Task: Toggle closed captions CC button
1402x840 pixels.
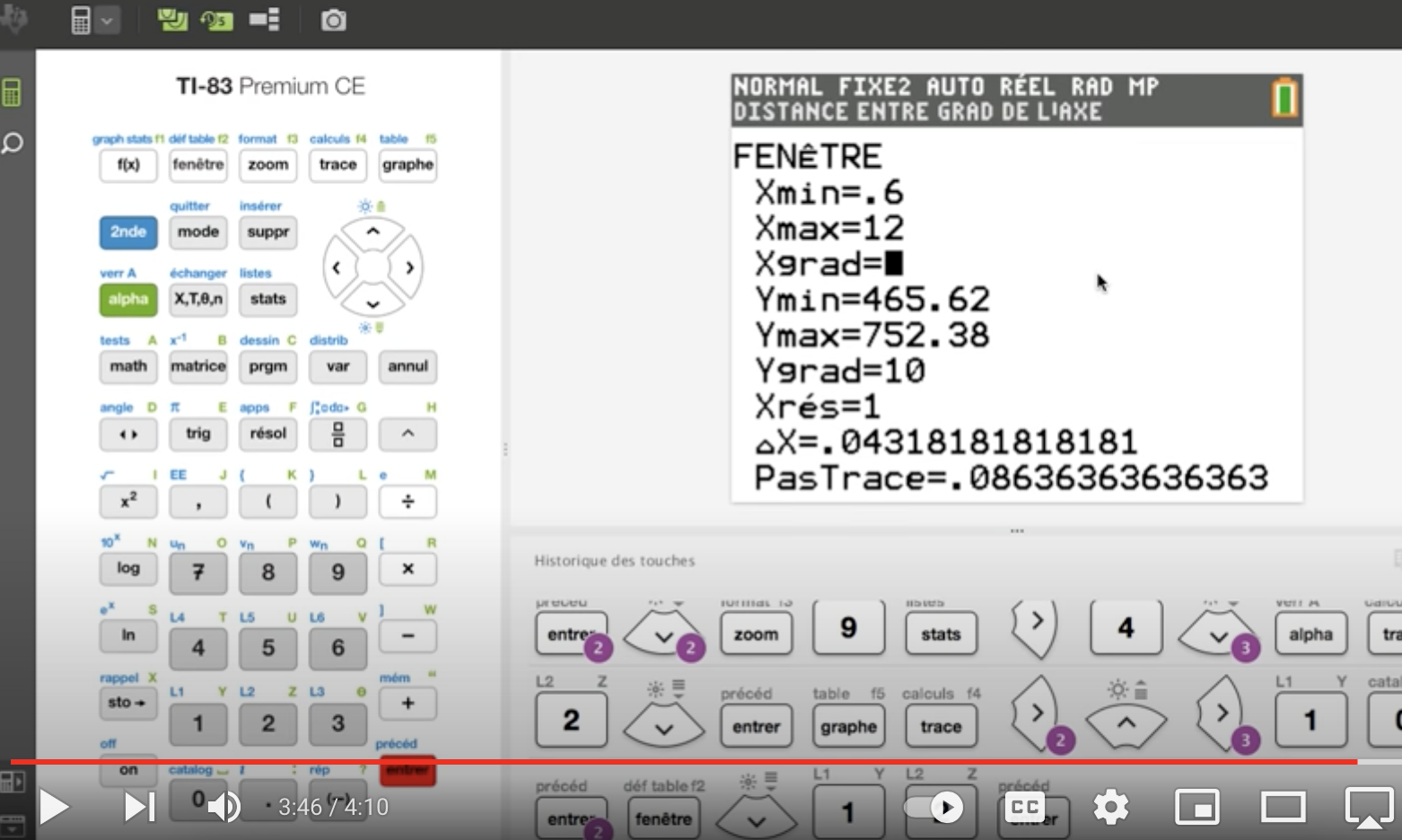Action: 1024,807
